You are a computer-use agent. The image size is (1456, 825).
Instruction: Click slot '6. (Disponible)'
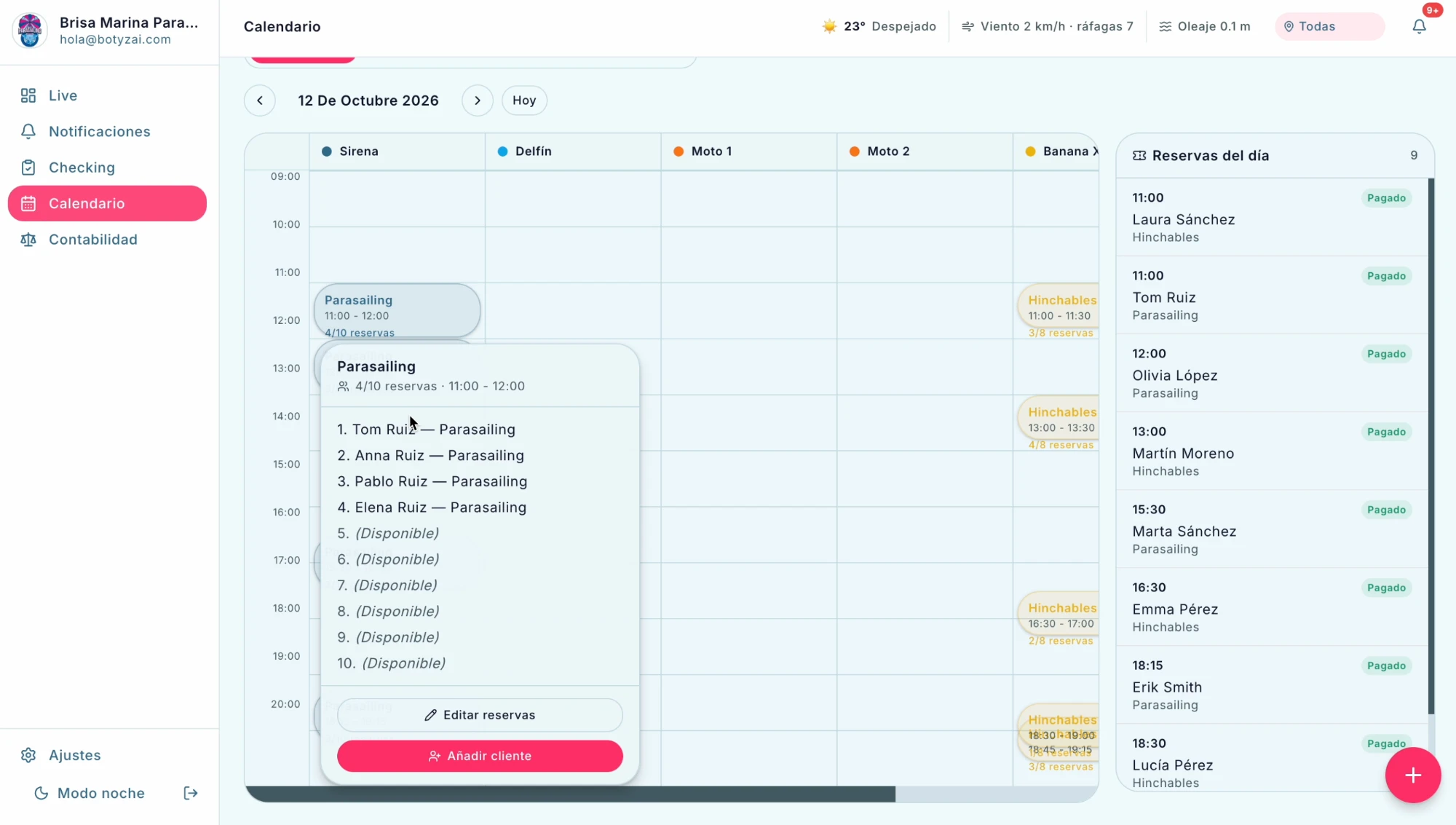click(388, 559)
